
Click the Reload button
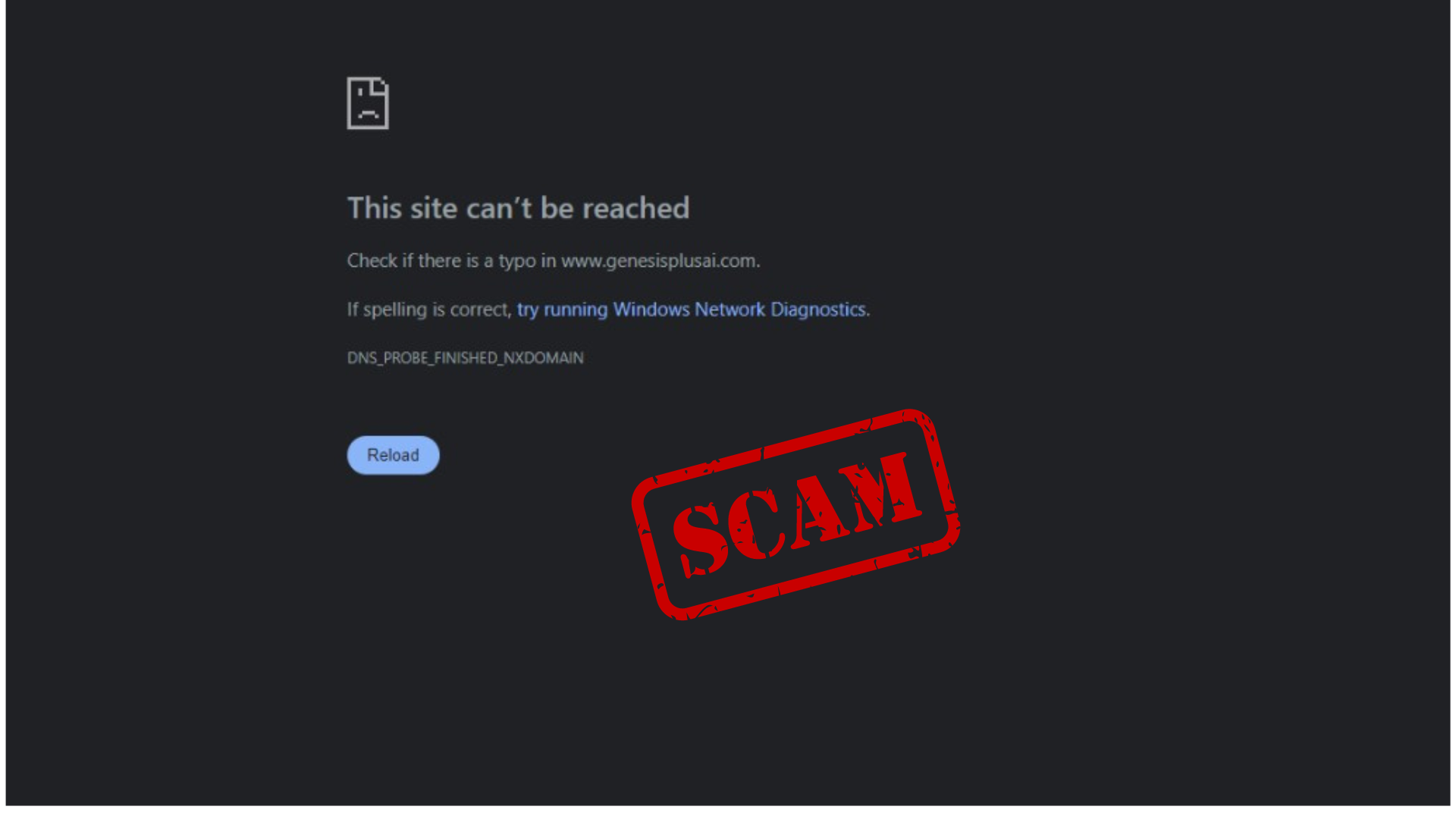point(393,455)
